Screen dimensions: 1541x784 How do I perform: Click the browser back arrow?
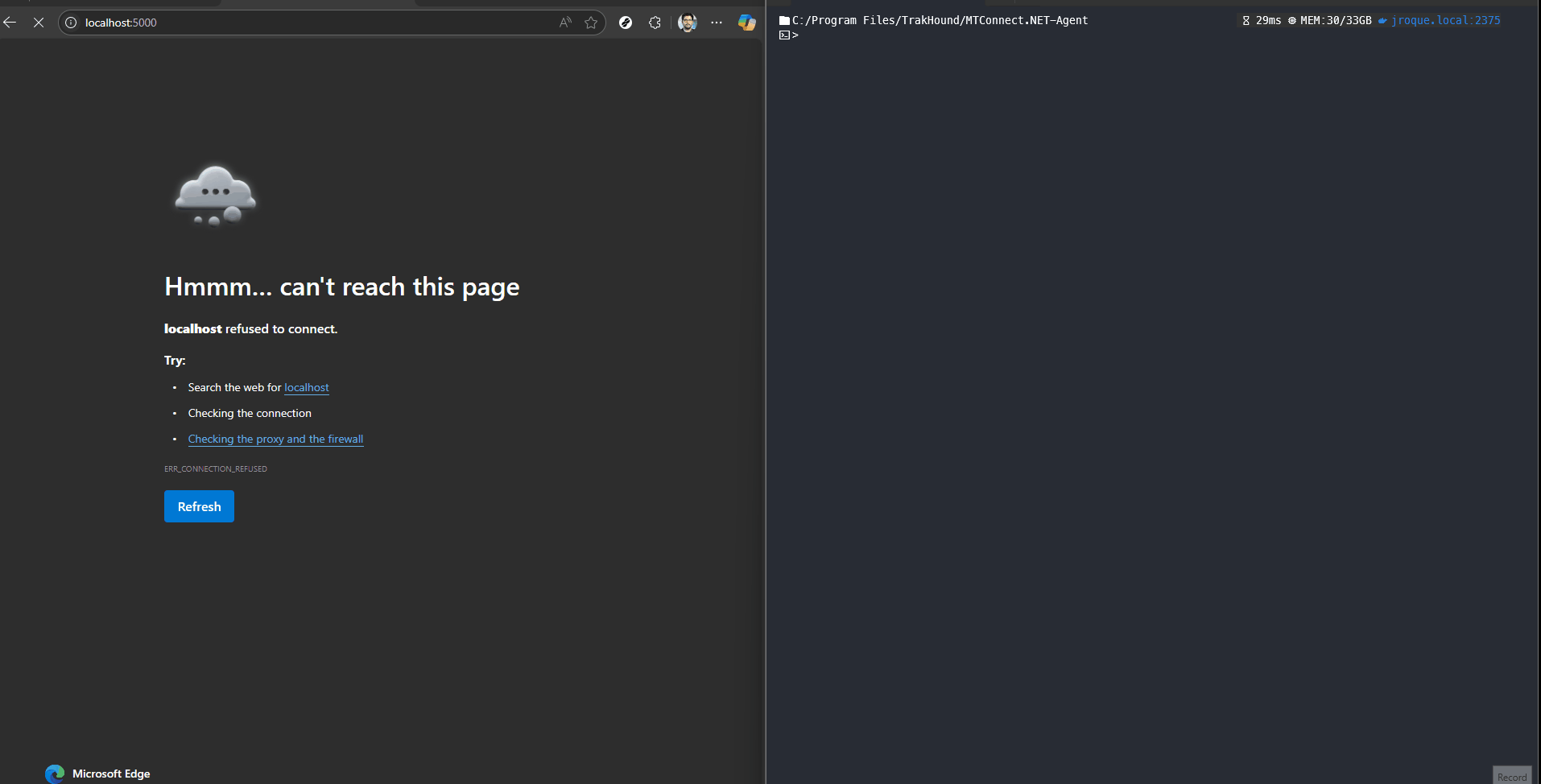point(10,23)
